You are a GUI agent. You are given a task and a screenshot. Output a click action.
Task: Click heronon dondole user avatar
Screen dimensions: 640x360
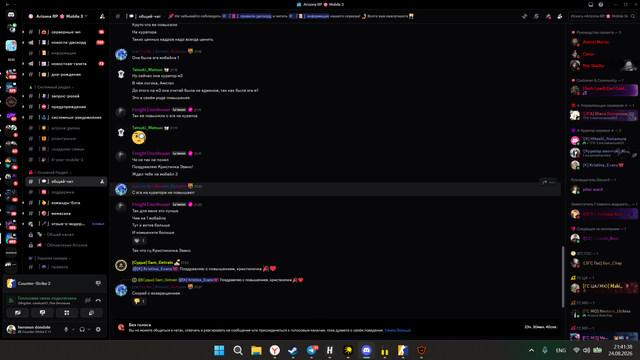(x=11, y=329)
